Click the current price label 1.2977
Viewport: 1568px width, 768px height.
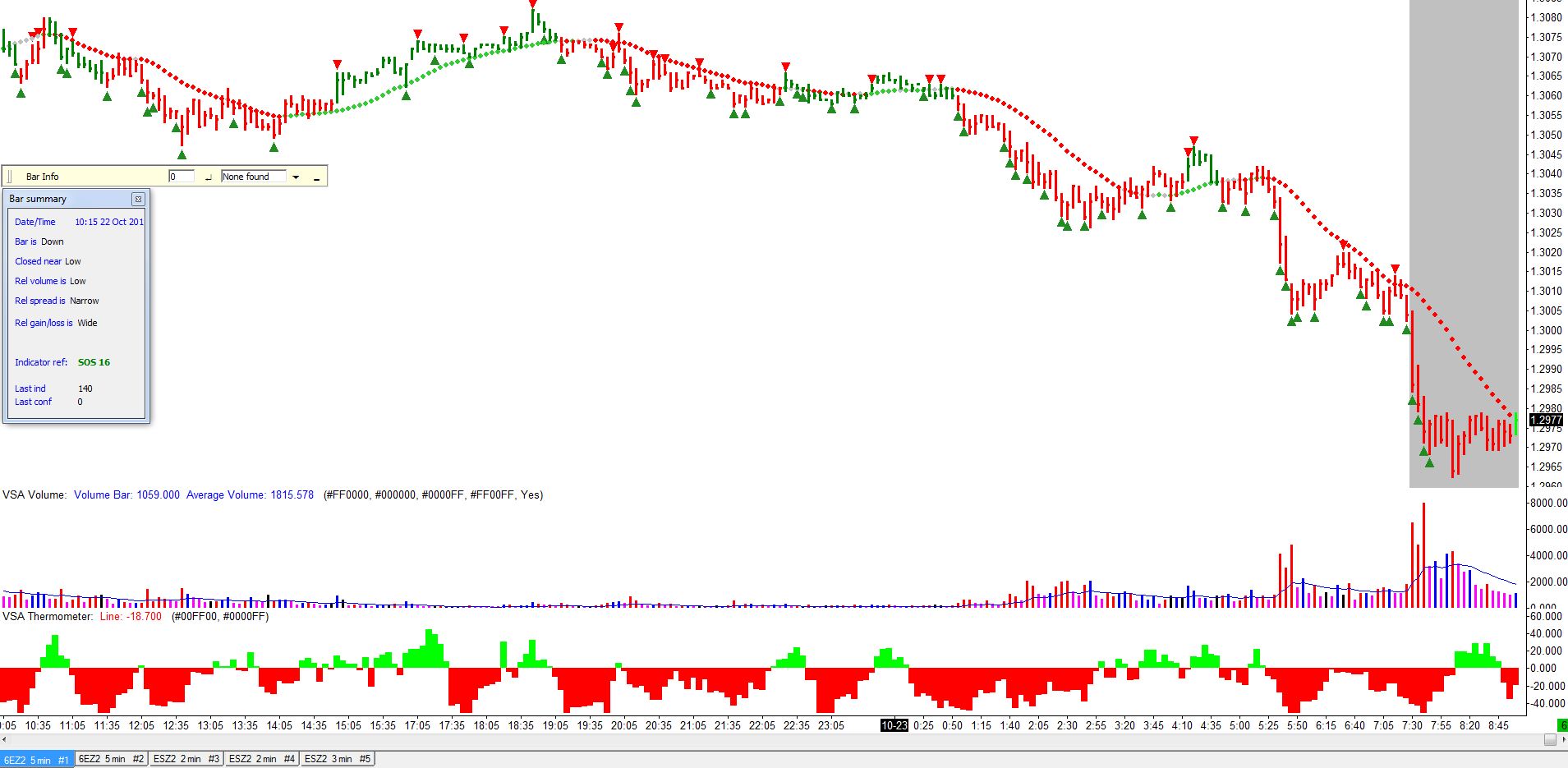[1546, 421]
